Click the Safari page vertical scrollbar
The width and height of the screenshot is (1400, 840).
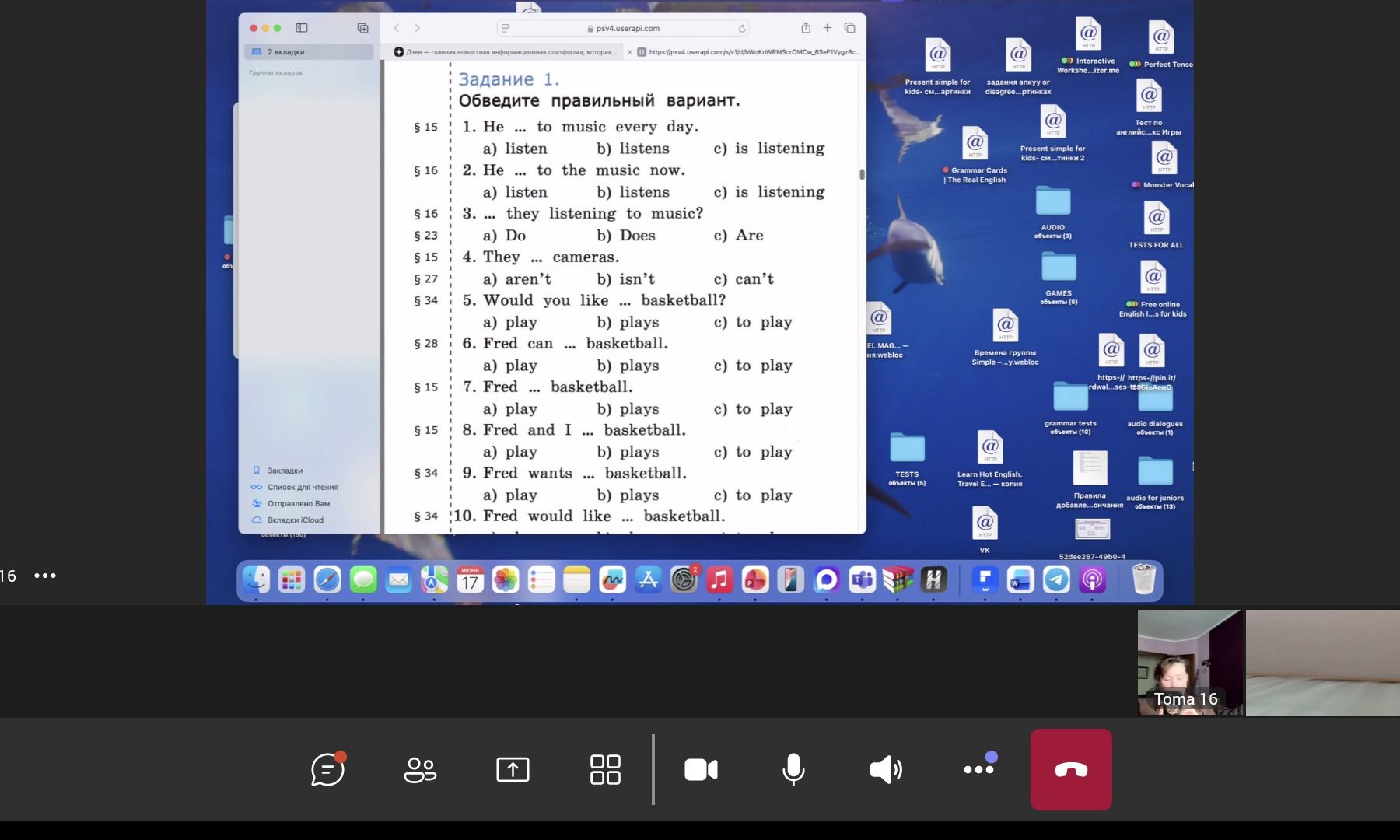(862, 174)
